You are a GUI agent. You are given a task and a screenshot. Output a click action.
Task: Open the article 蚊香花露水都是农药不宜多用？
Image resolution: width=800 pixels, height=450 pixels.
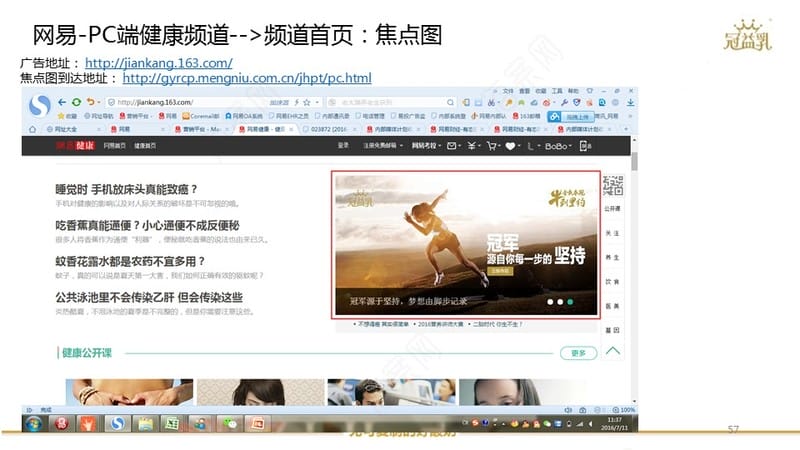tap(130, 261)
